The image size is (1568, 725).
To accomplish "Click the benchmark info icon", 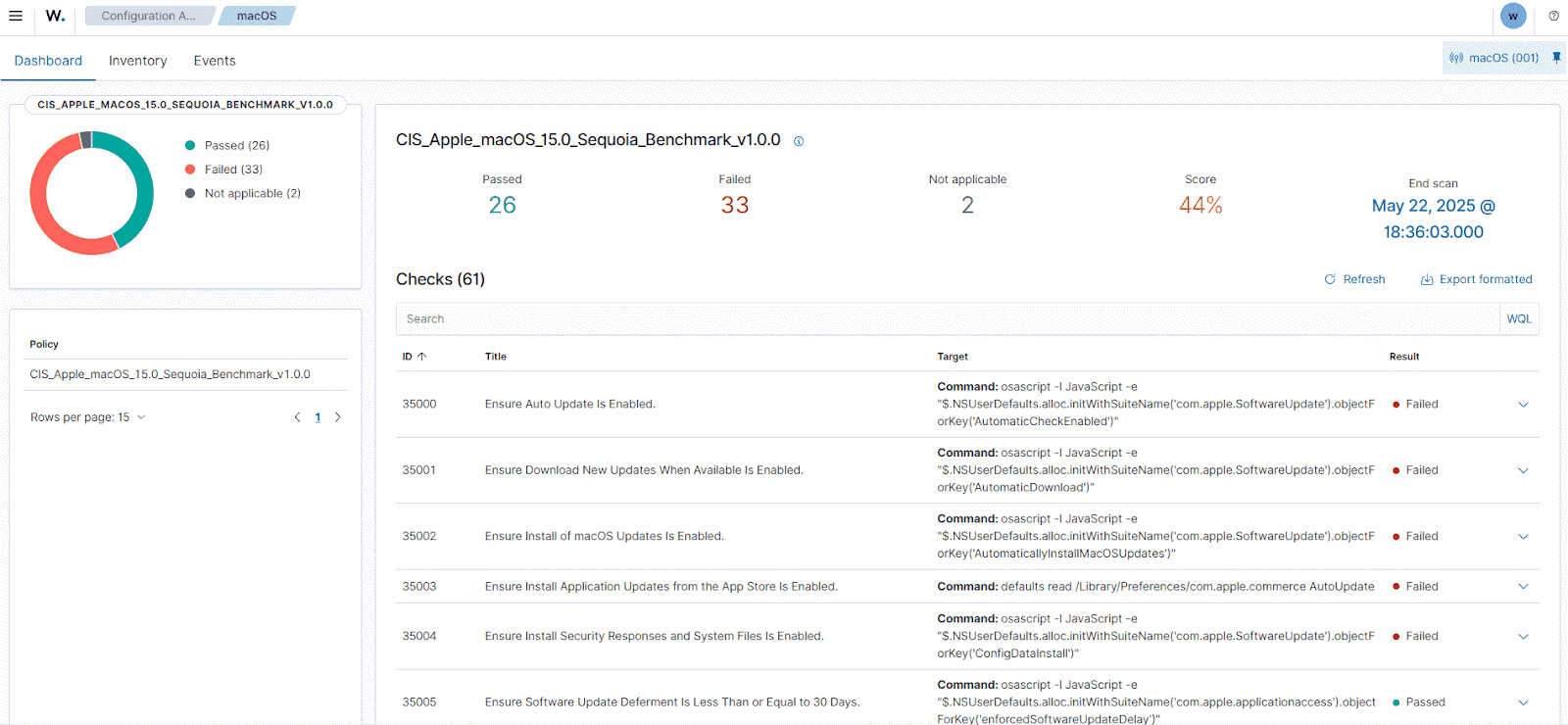I will pyautogui.click(x=799, y=141).
